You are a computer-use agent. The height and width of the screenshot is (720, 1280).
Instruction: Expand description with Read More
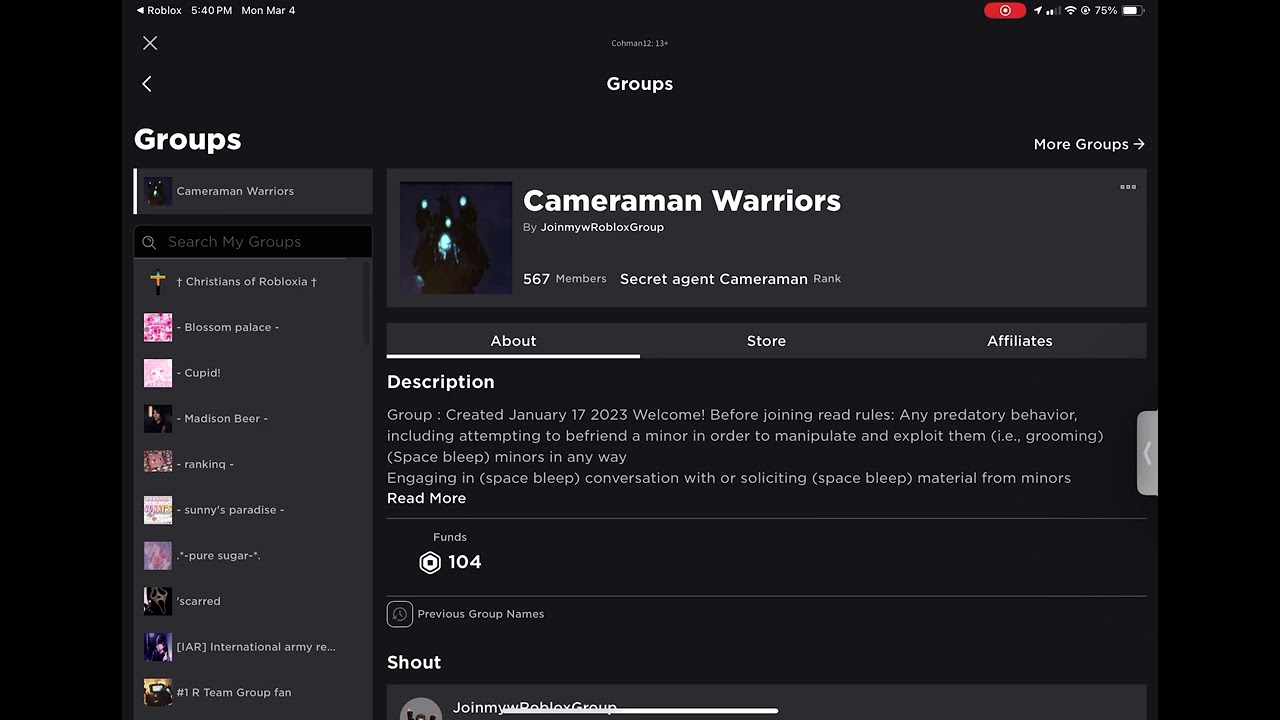(x=426, y=498)
